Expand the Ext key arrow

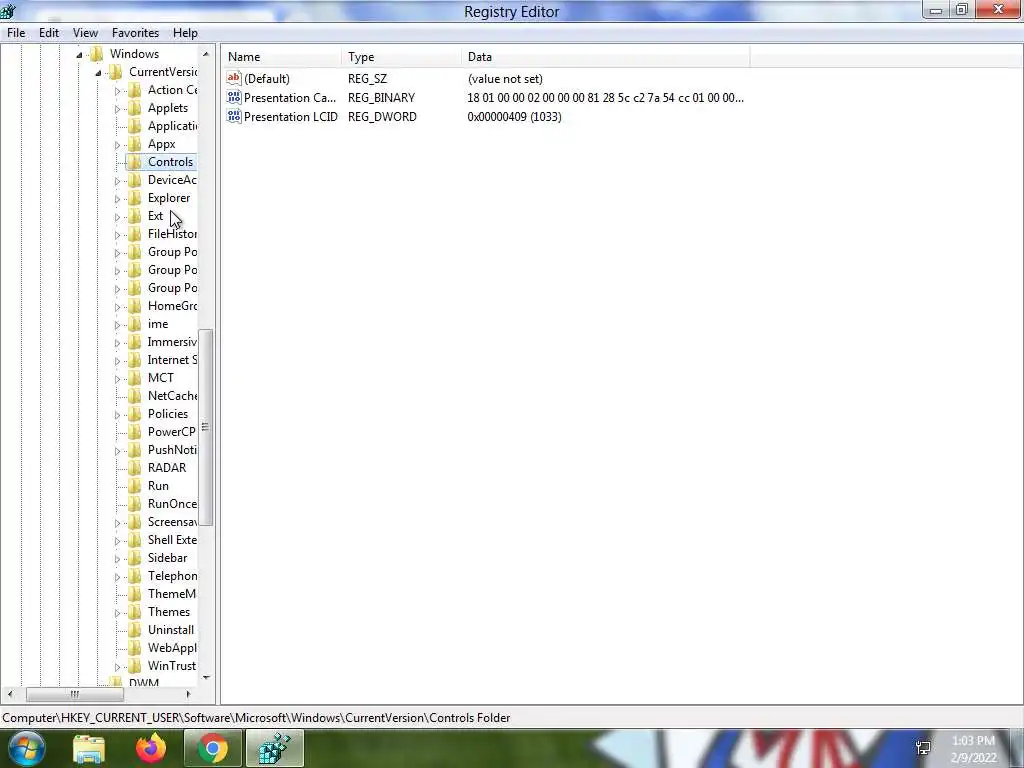pyautogui.click(x=118, y=217)
